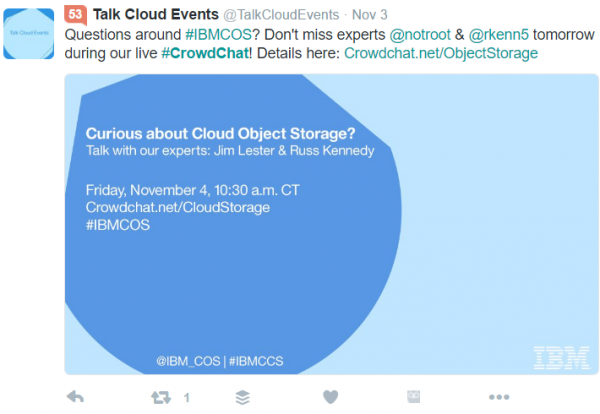
Task: Click the "Curious about Cloud Object Storage?" headline
Action: click(221, 132)
